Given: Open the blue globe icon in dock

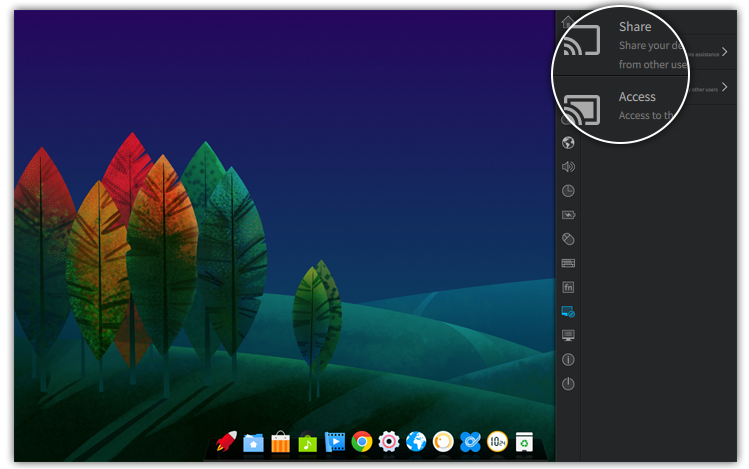Looking at the screenshot, I should (x=416, y=442).
